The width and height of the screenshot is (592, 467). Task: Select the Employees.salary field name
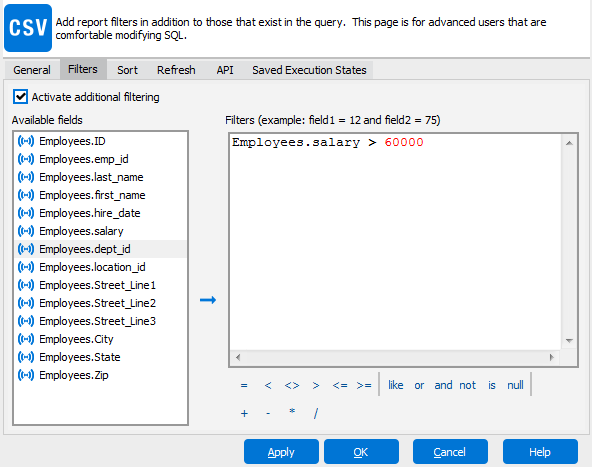[81, 231]
